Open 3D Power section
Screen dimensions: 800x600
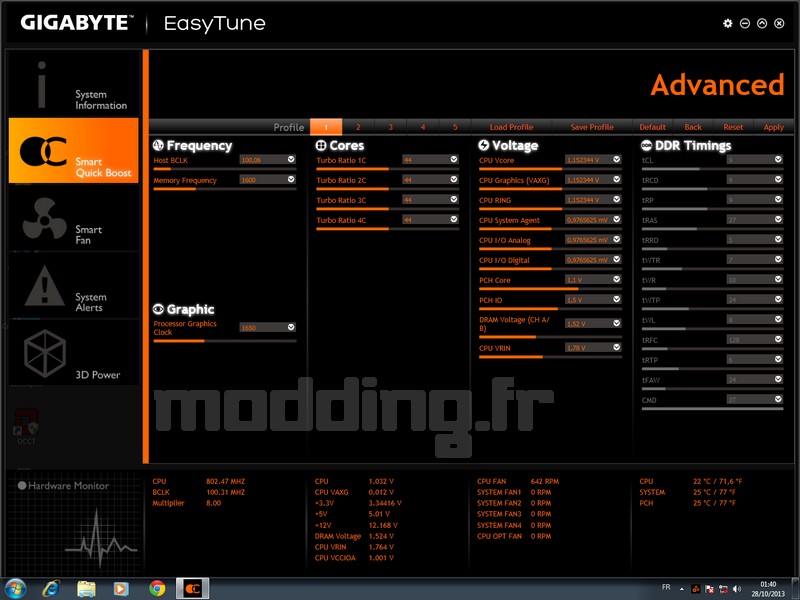[x=73, y=353]
